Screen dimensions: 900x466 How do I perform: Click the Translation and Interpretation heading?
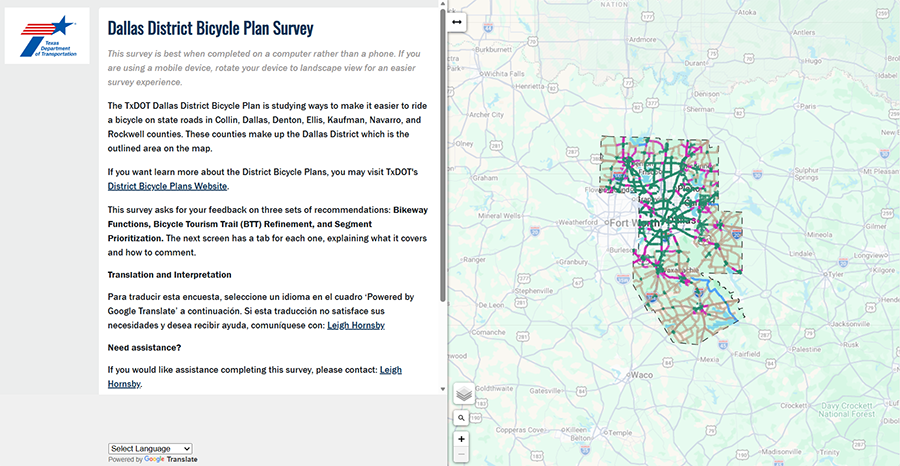[x=169, y=275]
